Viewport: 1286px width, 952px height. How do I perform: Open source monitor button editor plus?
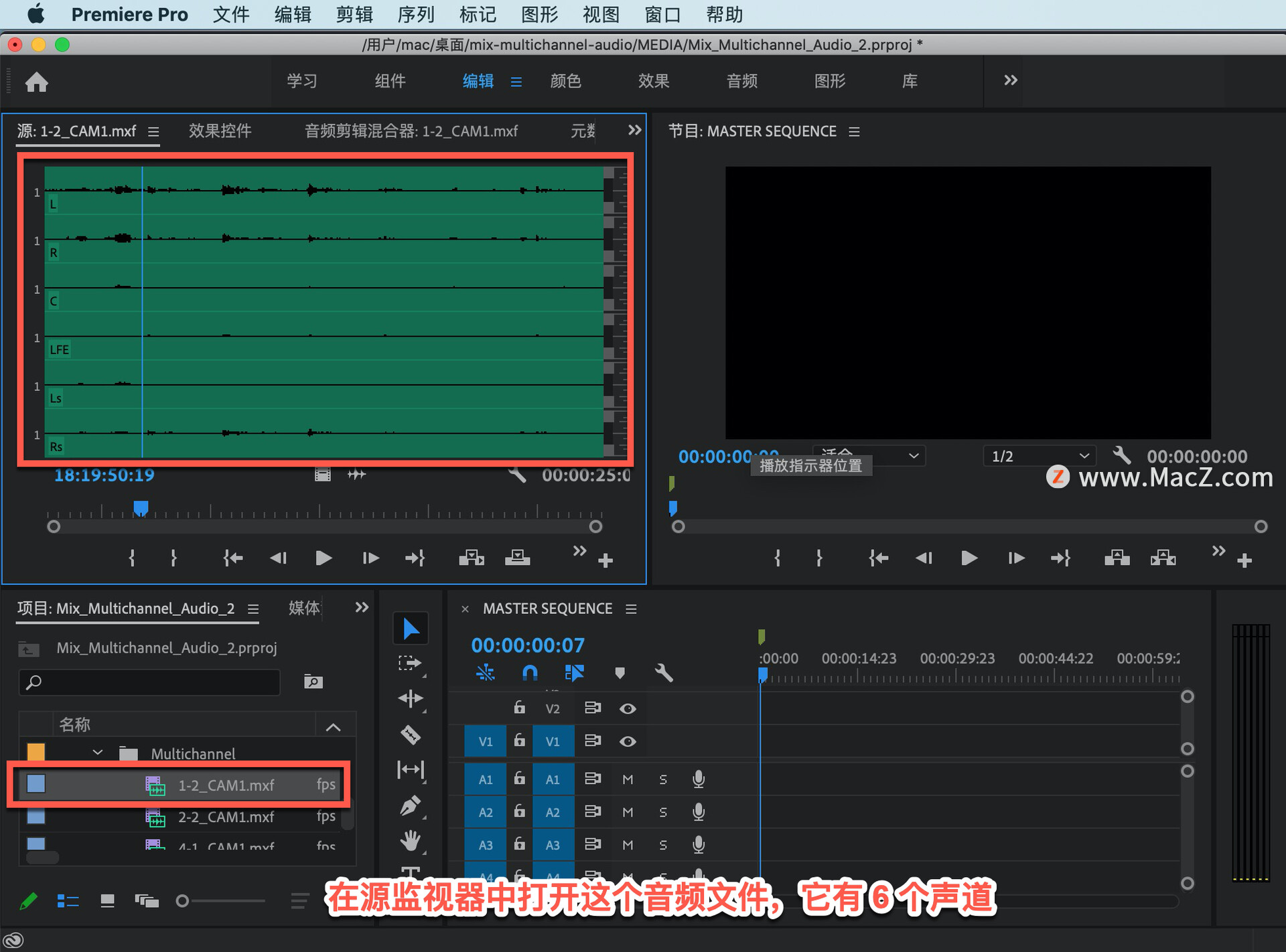point(605,561)
